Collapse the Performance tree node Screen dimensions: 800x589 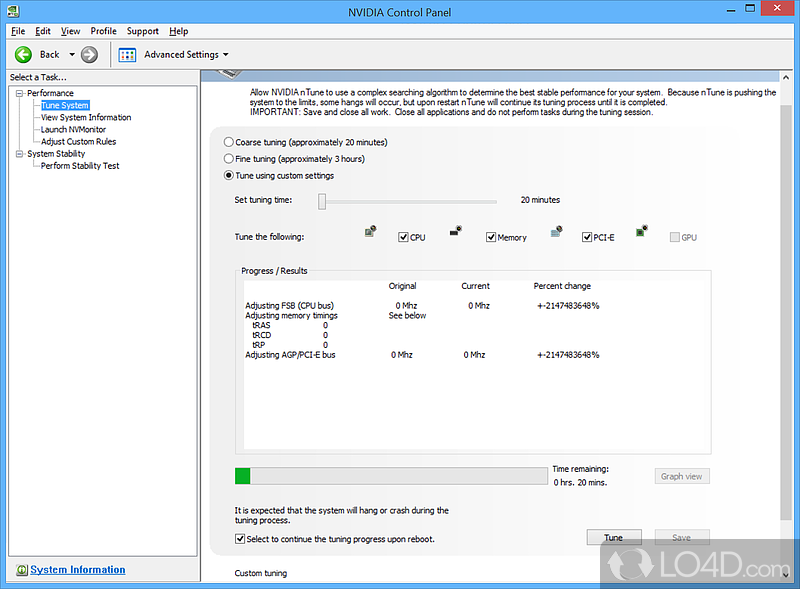(18, 93)
